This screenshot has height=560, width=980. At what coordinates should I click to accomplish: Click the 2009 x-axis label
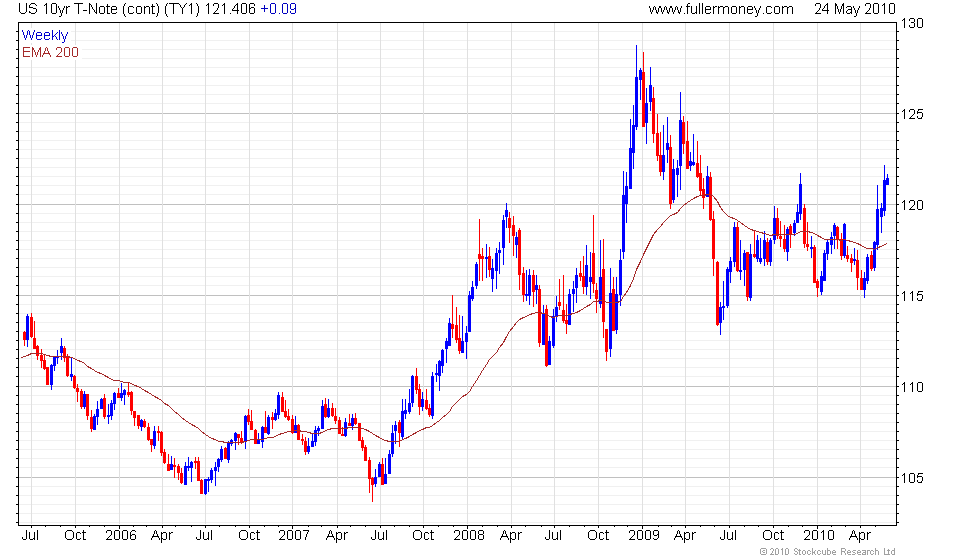pyautogui.click(x=644, y=536)
